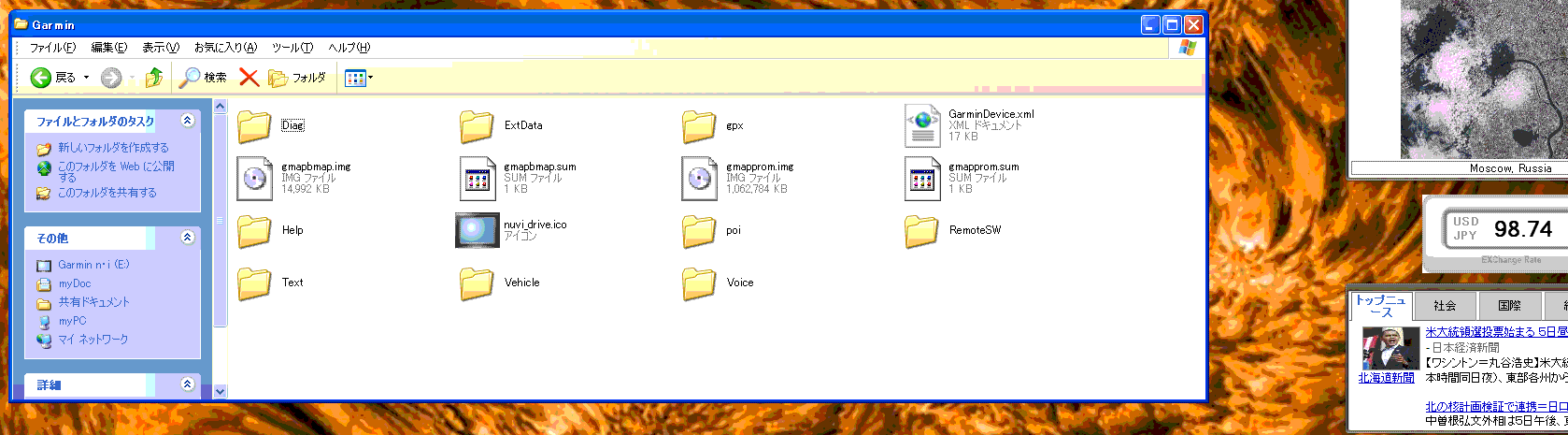Select the Text folder icon
The image size is (1568, 435).
[253, 283]
